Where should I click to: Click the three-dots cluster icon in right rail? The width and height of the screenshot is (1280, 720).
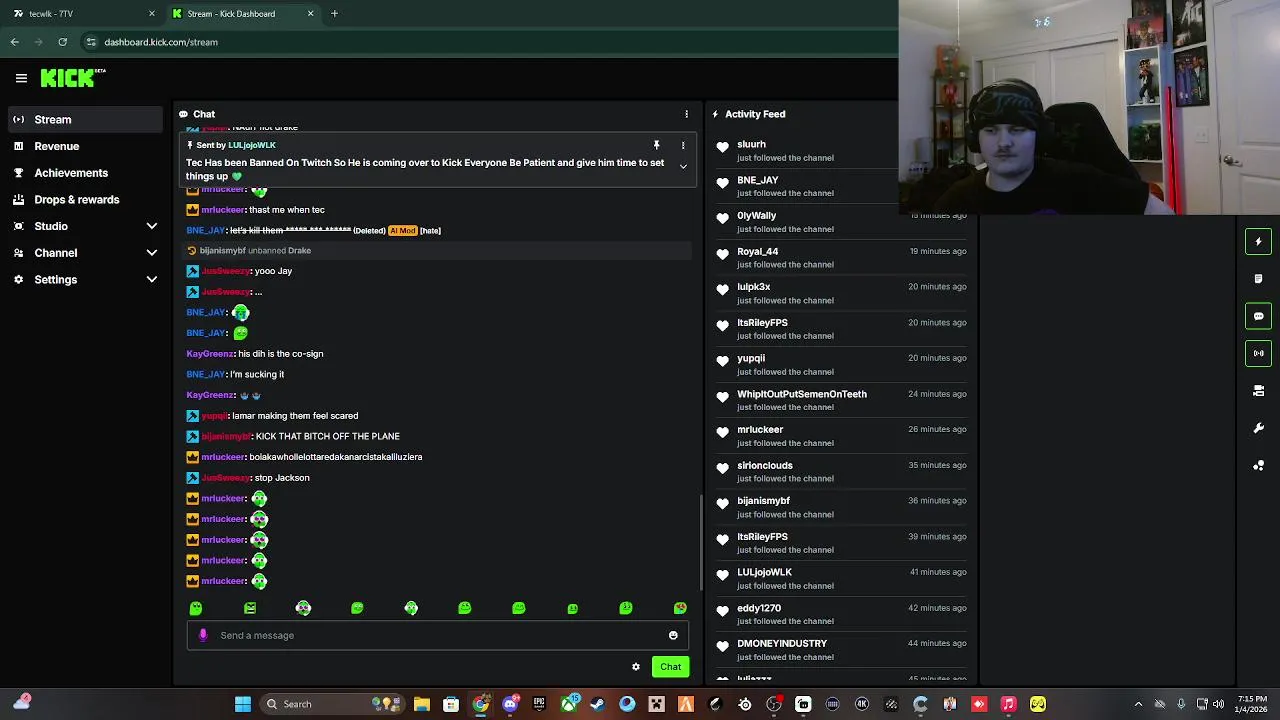pos(1258,466)
